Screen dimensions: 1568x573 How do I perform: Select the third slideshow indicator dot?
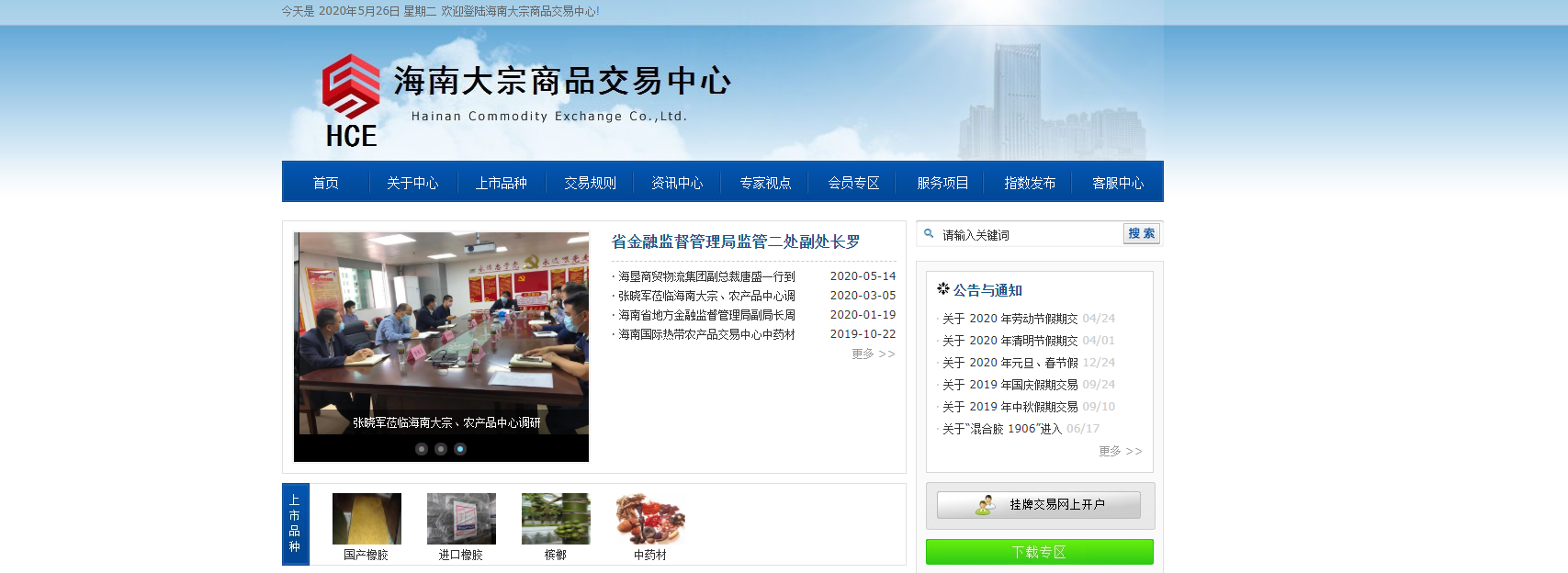click(x=460, y=449)
